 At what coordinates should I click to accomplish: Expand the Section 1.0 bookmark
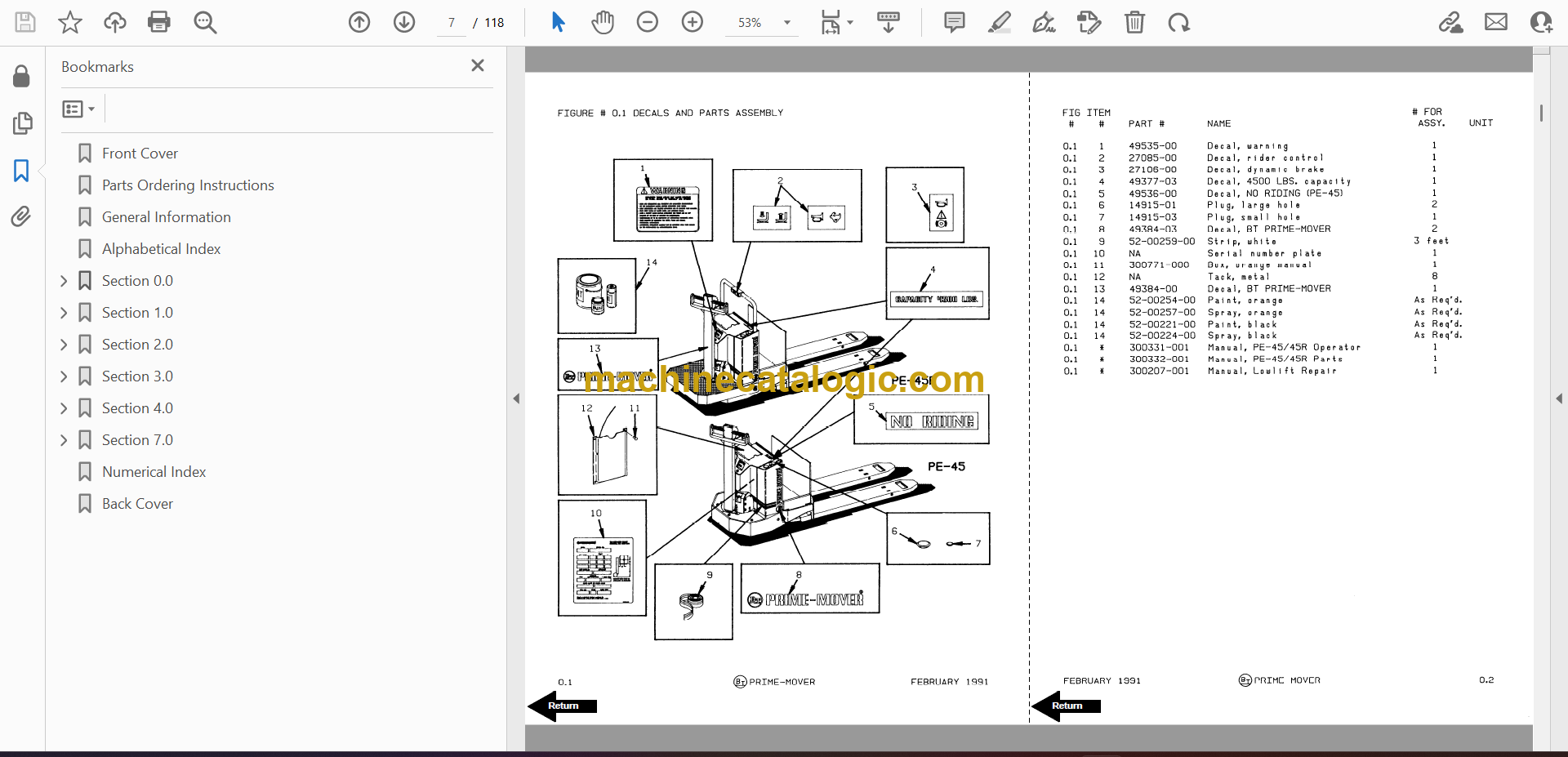64,313
